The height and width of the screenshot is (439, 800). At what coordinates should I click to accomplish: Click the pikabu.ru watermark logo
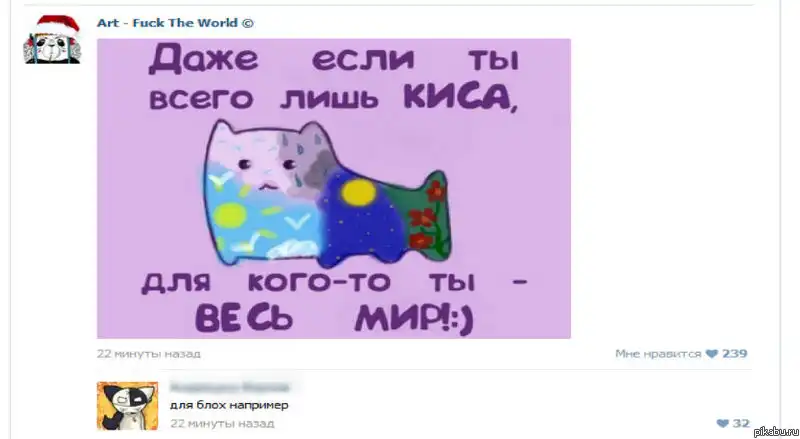(x=776, y=432)
